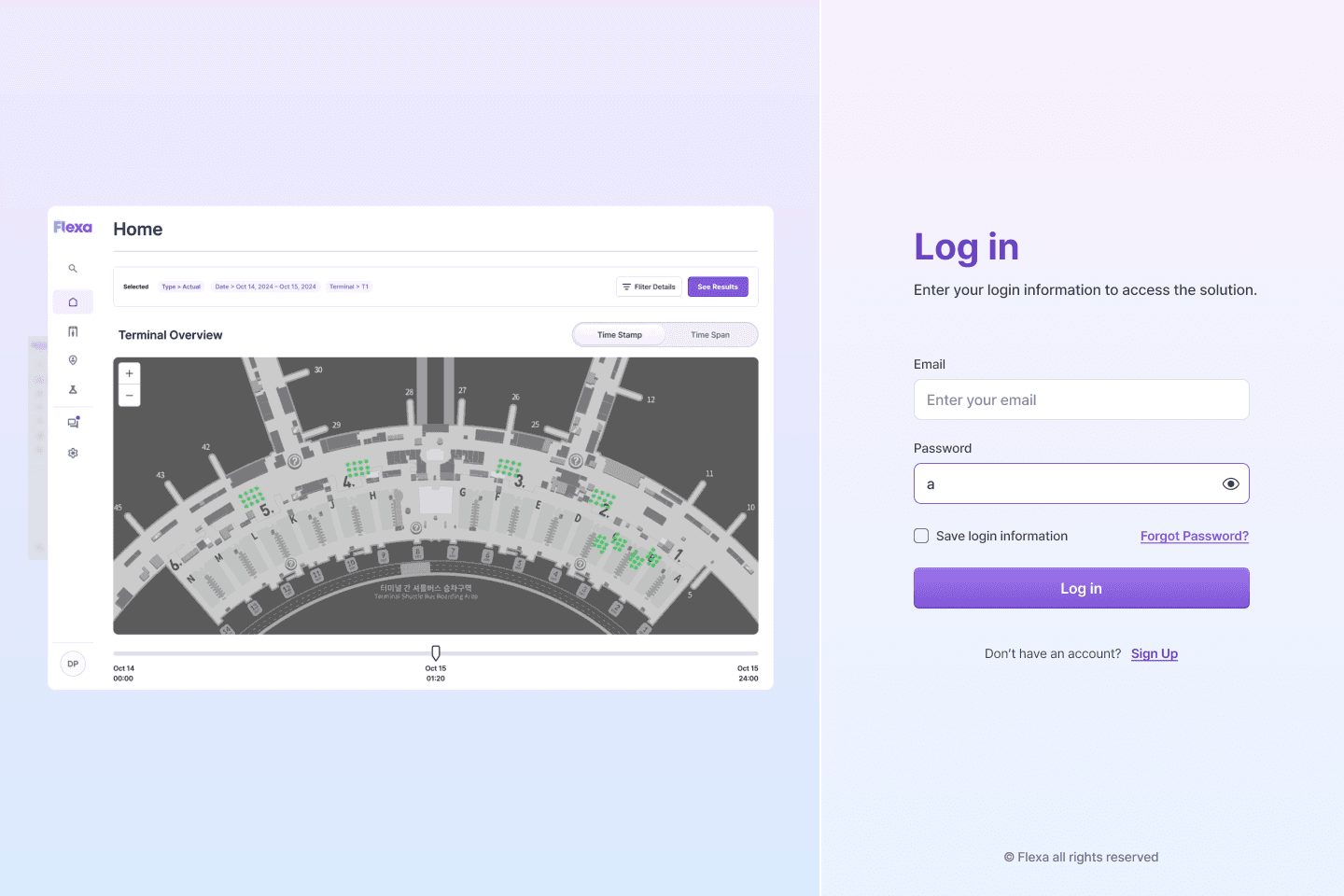The height and width of the screenshot is (896, 1344).
Task: Toggle password visibility eye icon
Action: 1231,483
